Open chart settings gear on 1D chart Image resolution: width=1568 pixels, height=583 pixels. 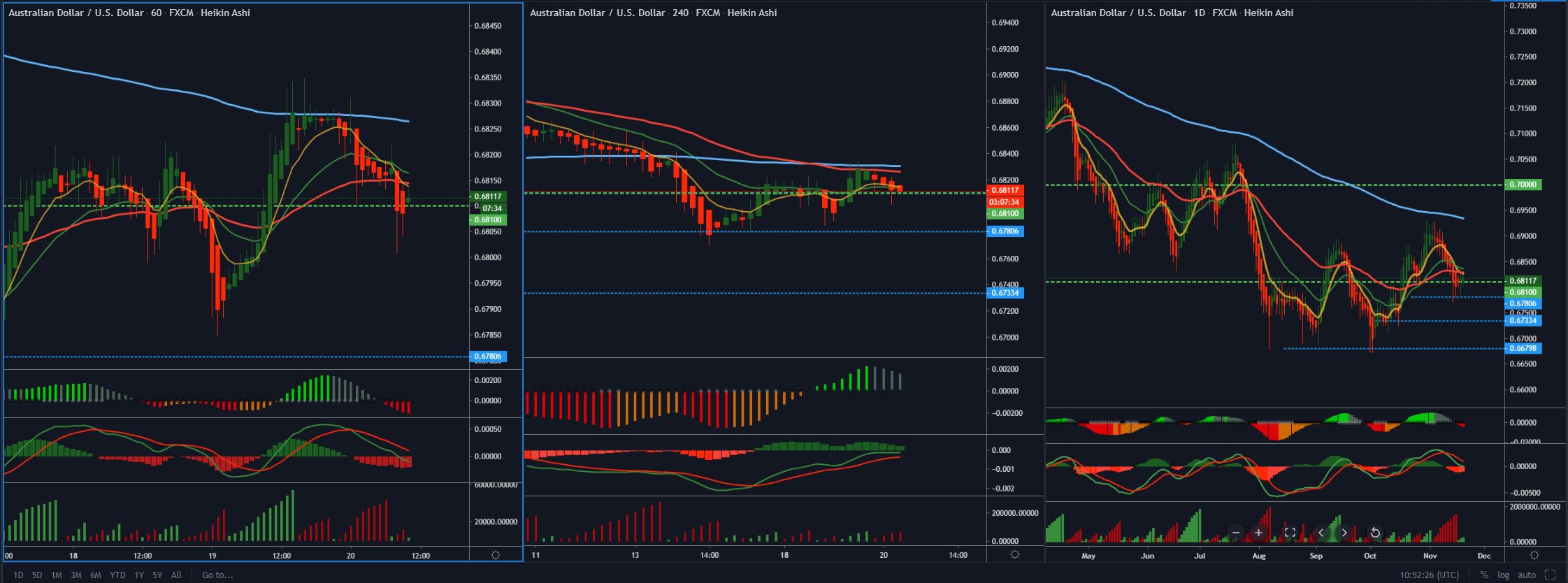[1534, 555]
